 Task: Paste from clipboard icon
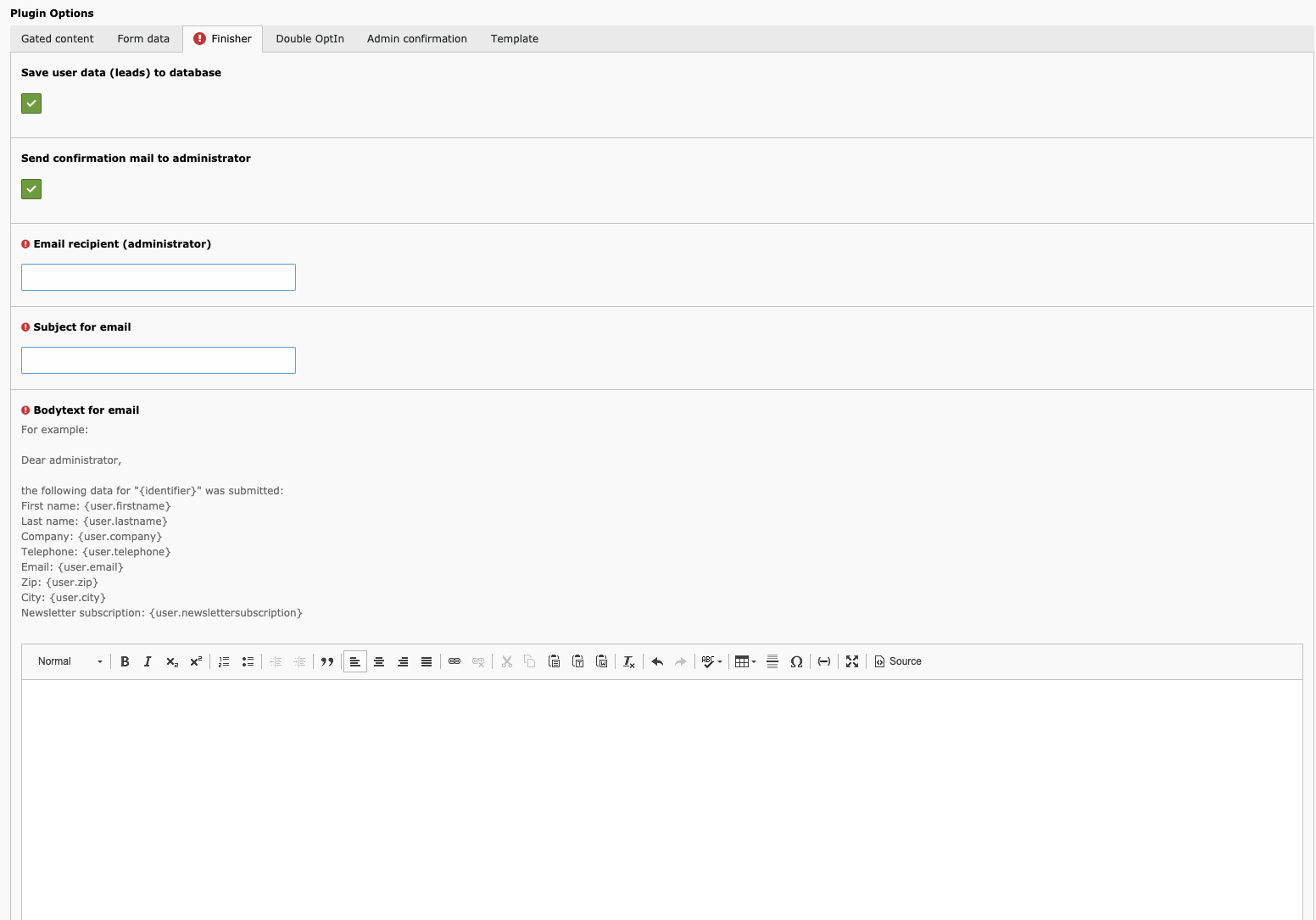pyautogui.click(x=554, y=661)
